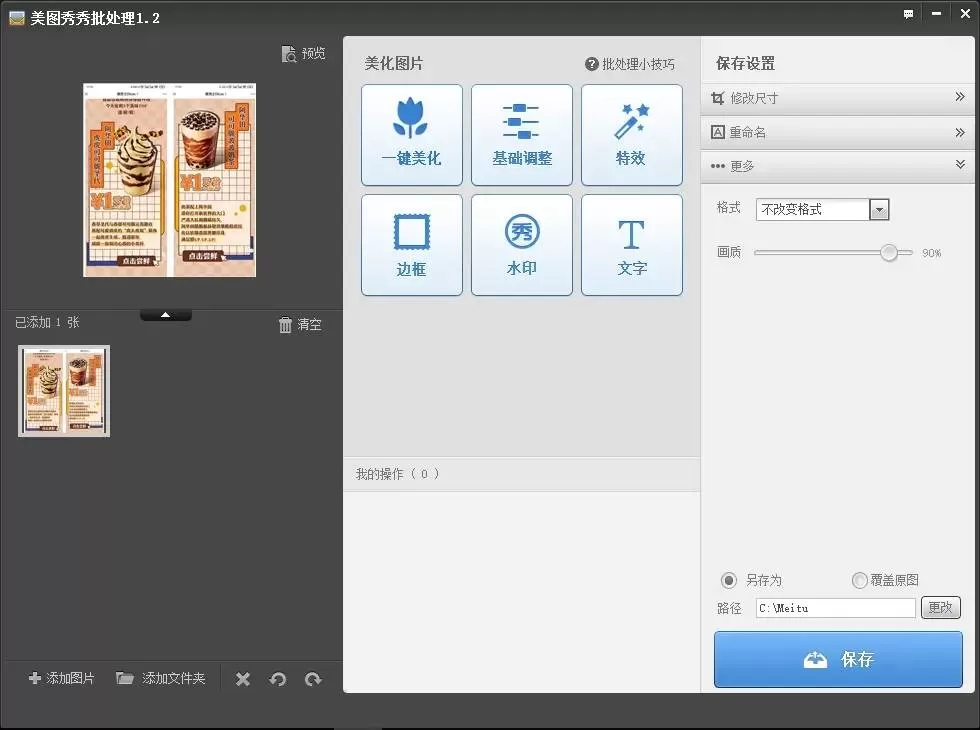Click the remove selected image X icon

click(242, 679)
